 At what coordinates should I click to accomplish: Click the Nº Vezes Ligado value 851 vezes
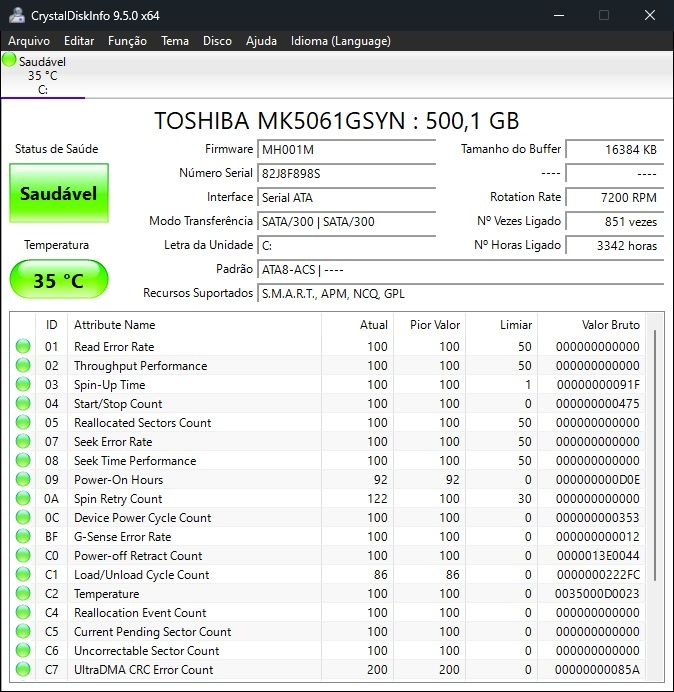614,221
